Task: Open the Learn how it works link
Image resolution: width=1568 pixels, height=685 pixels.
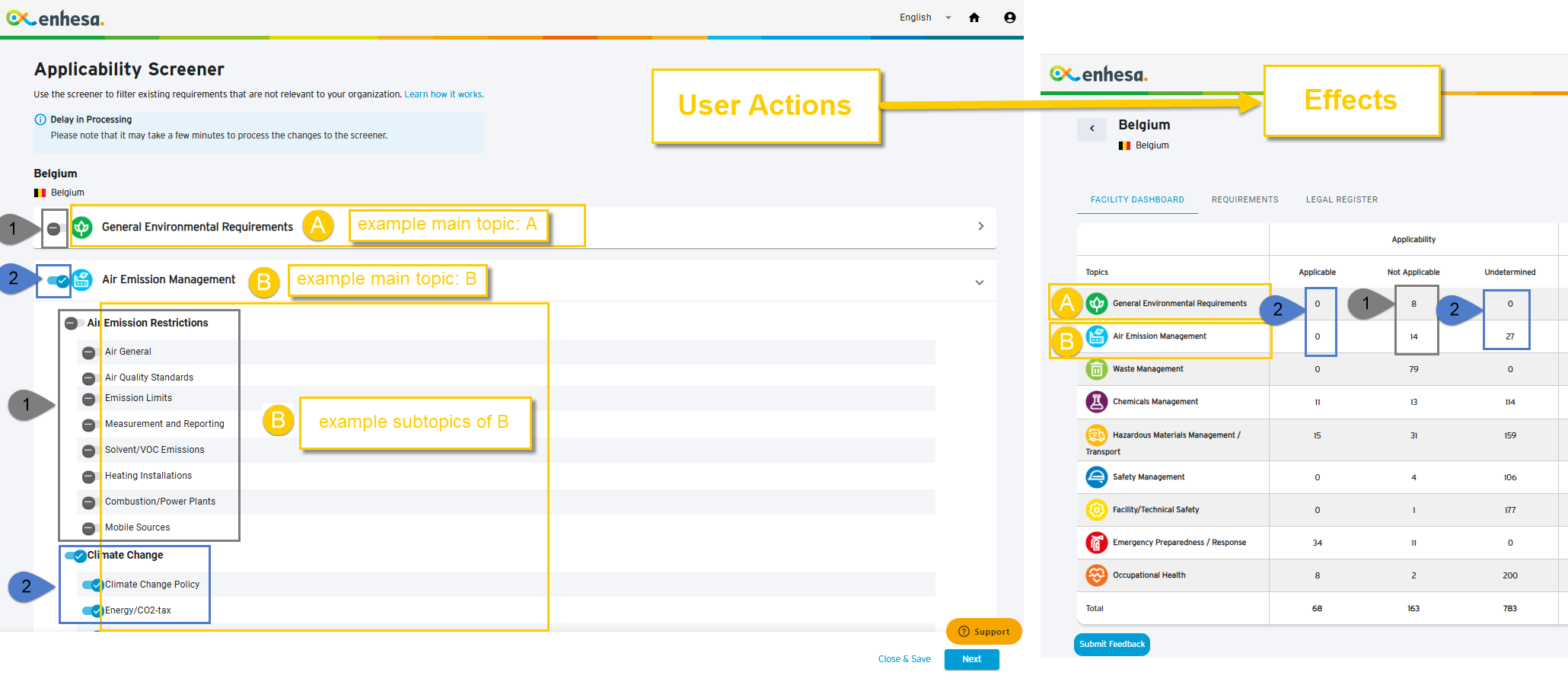Action: tap(444, 94)
